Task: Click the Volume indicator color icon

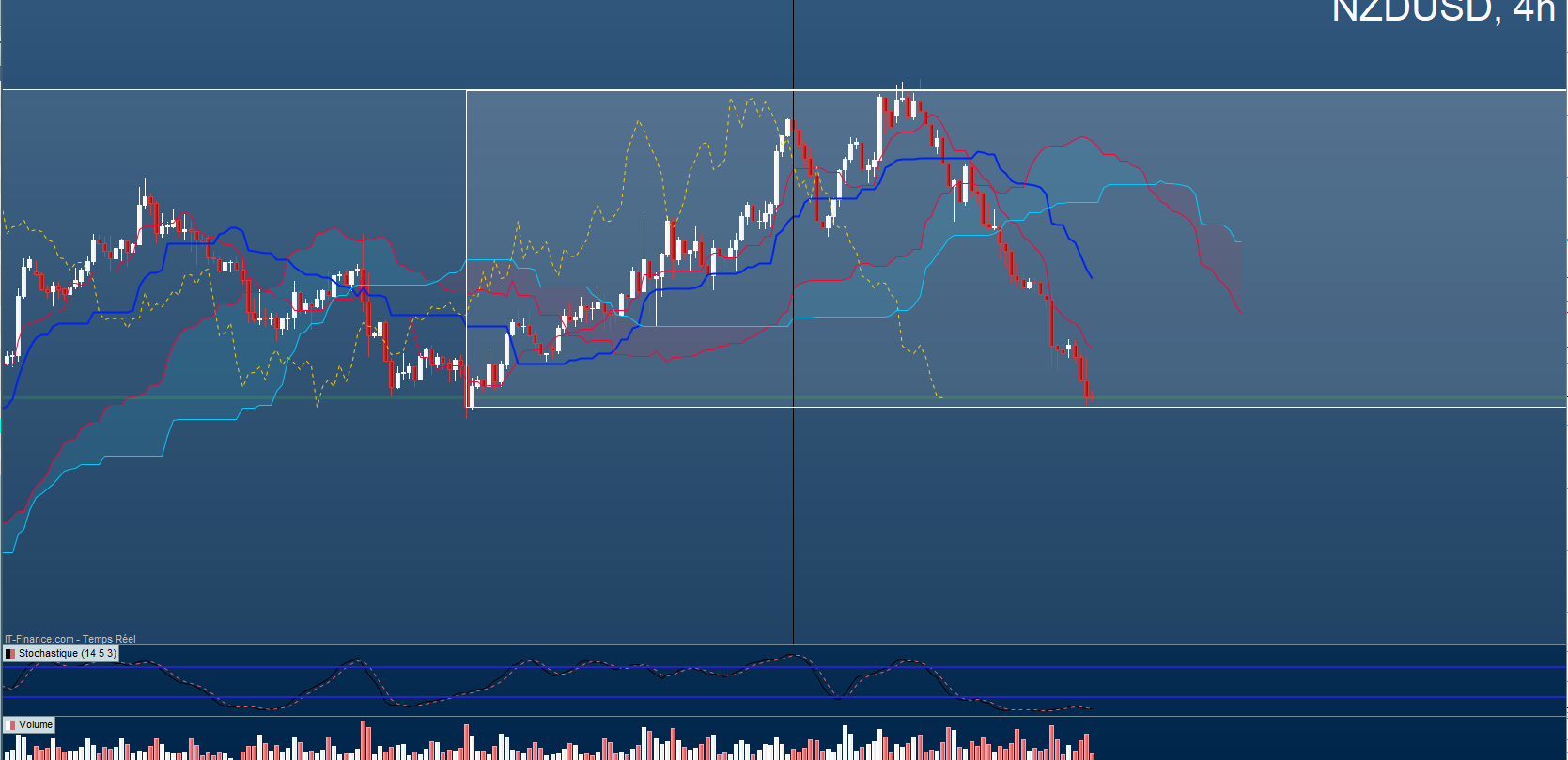Action: tap(11, 725)
